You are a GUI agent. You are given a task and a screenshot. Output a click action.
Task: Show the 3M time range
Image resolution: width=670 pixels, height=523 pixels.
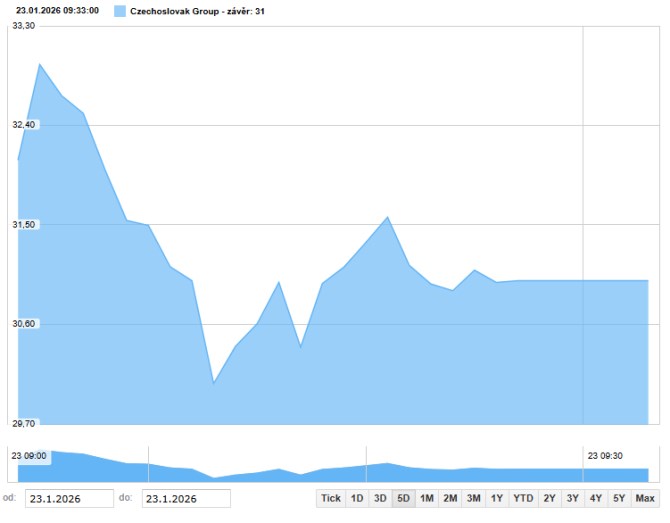pos(473,498)
